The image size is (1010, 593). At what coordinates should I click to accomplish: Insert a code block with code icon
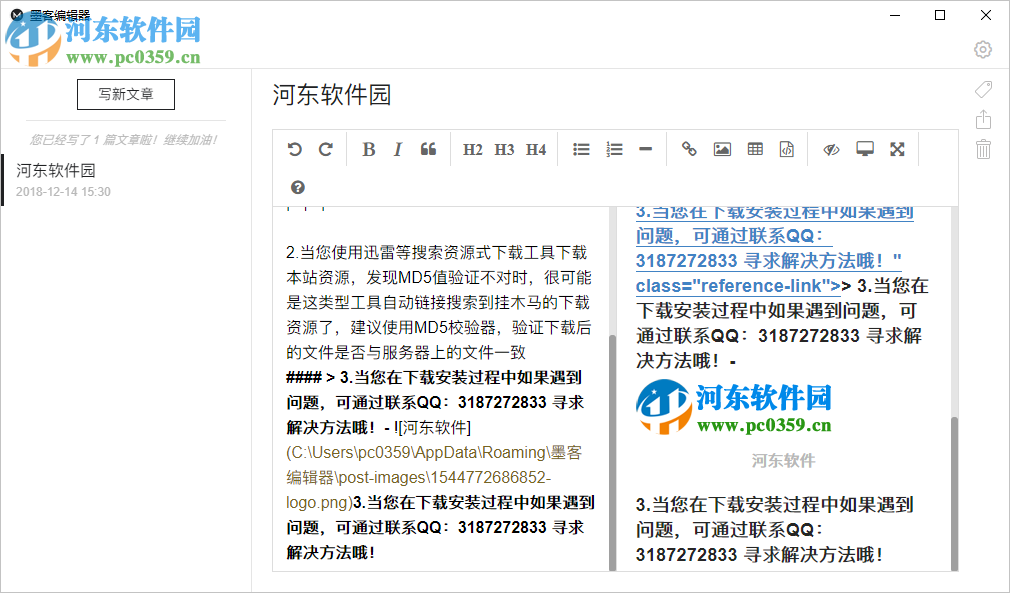coord(786,149)
